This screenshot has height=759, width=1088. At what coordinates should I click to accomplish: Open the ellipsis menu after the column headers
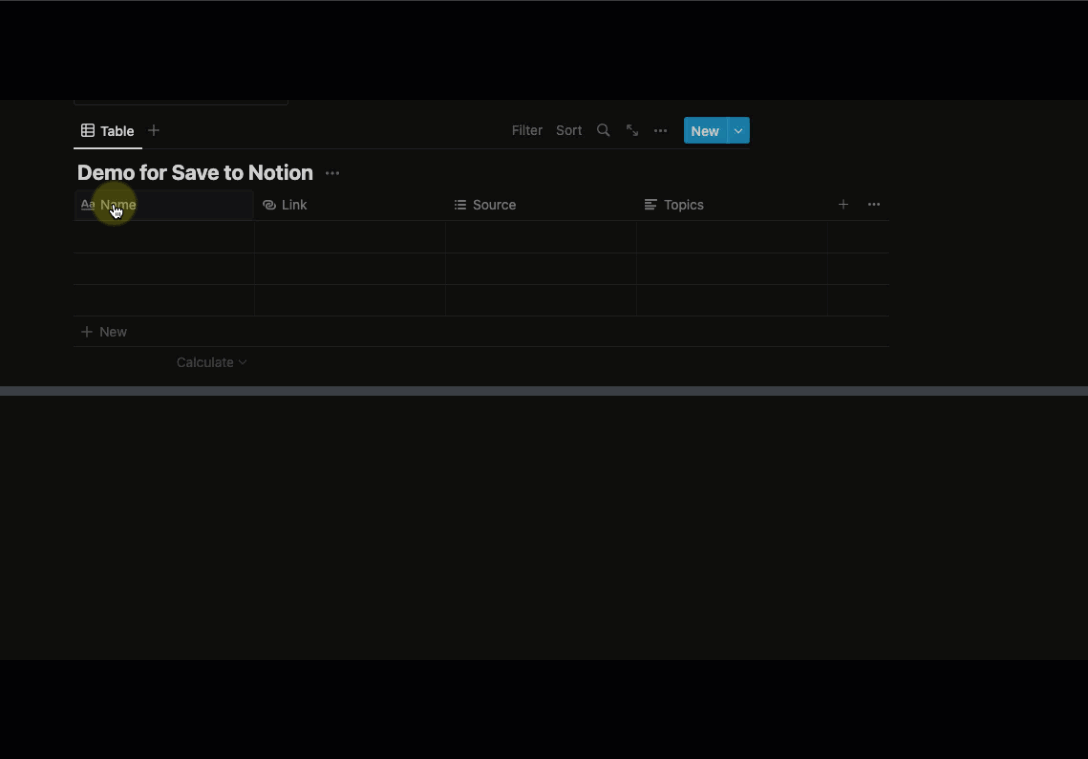pos(874,205)
